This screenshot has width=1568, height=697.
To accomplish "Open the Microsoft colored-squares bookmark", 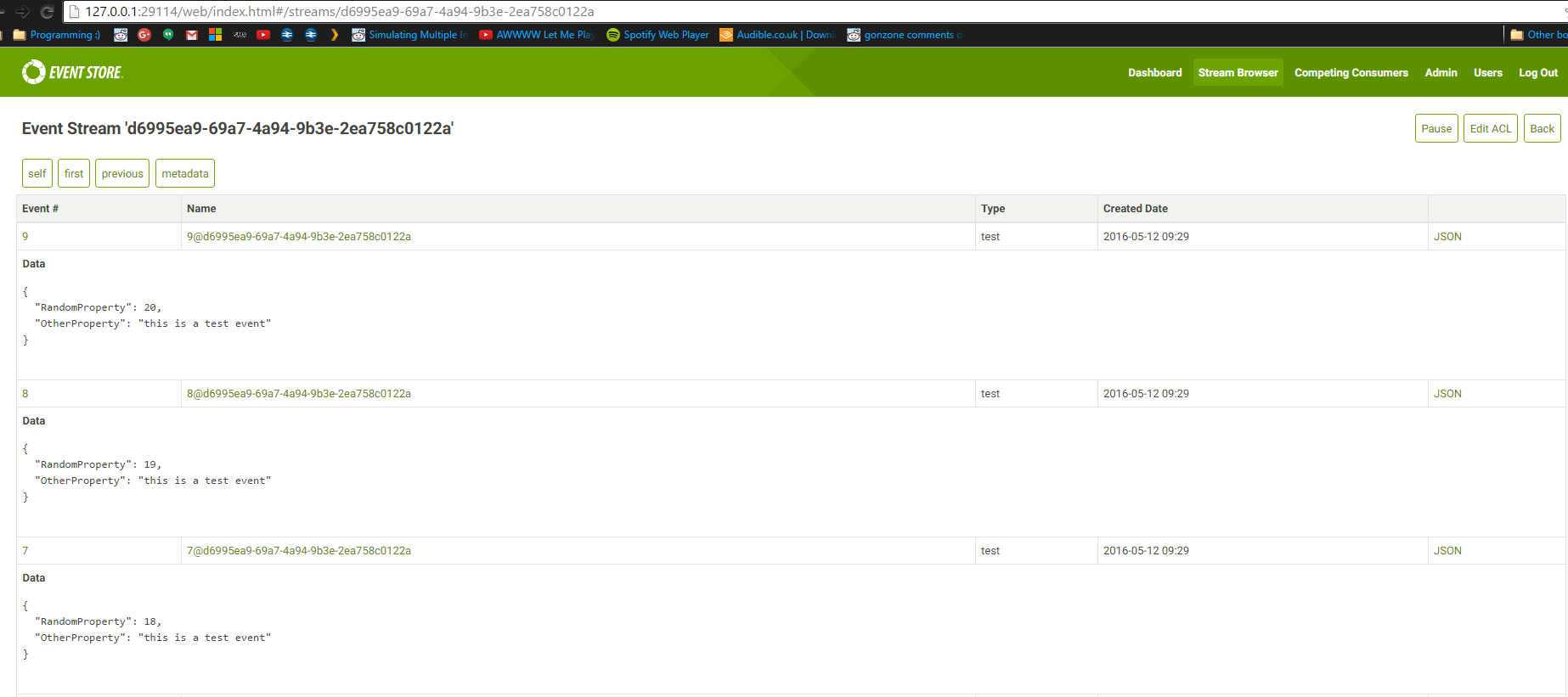I will point(215,35).
